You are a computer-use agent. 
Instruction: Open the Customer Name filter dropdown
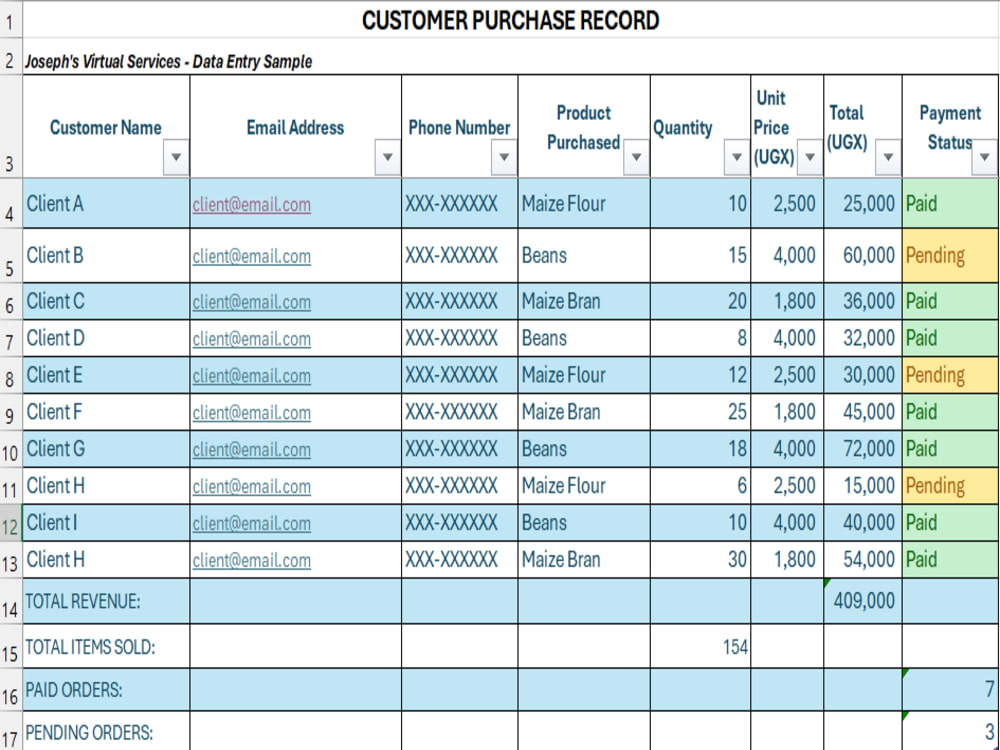pyautogui.click(x=176, y=157)
